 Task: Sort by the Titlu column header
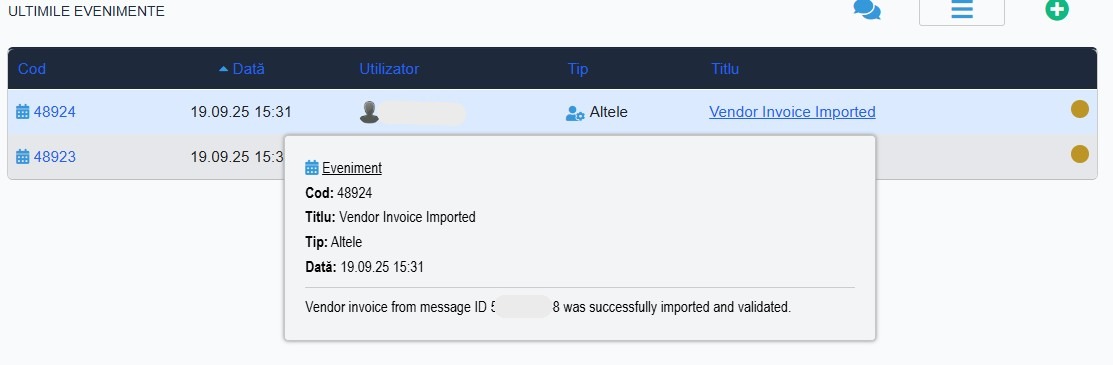(x=725, y=69)
